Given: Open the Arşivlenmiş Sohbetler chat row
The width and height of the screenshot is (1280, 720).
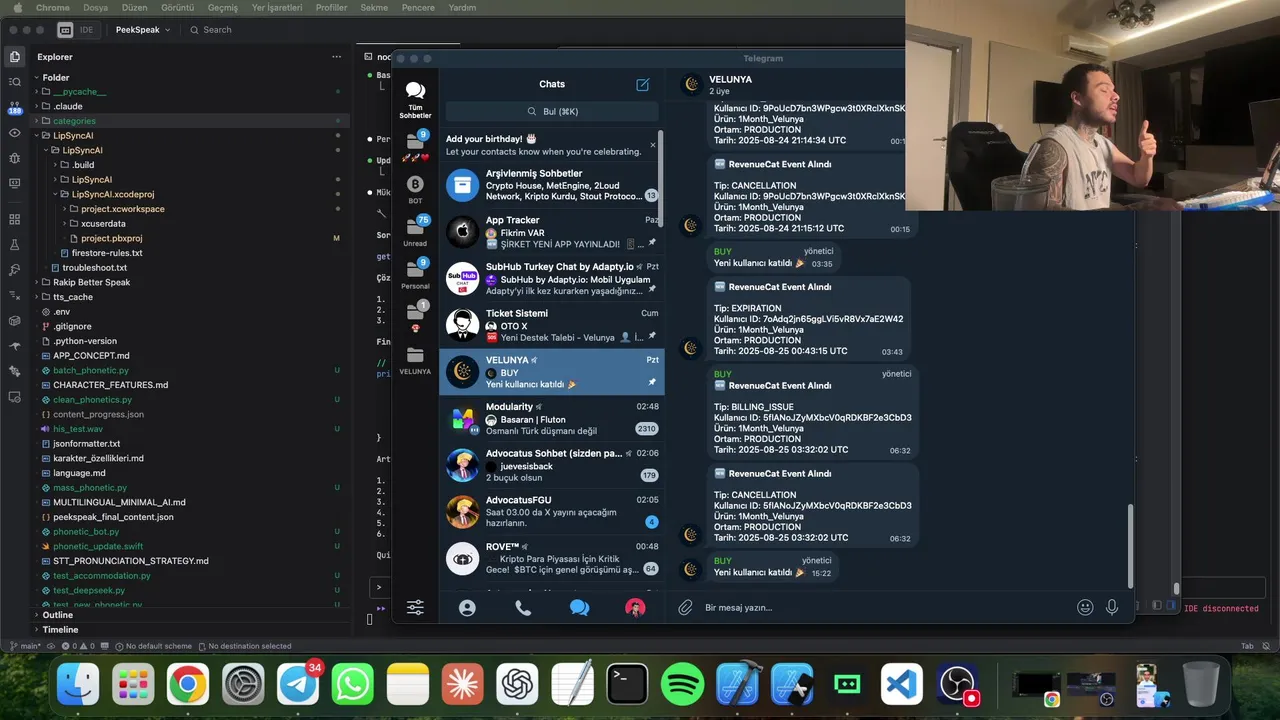Looking at the screenshot, I should pos(552,185).
